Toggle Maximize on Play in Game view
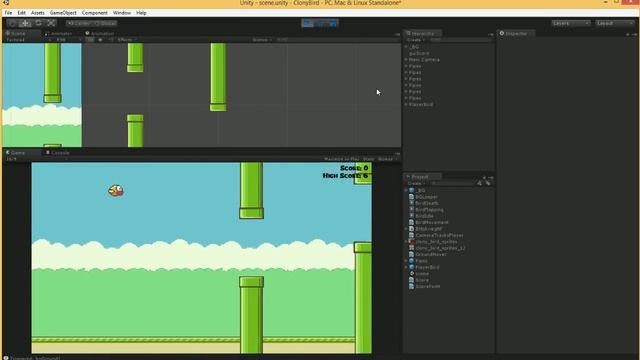The image size is (640, 360). click(342, 159)
